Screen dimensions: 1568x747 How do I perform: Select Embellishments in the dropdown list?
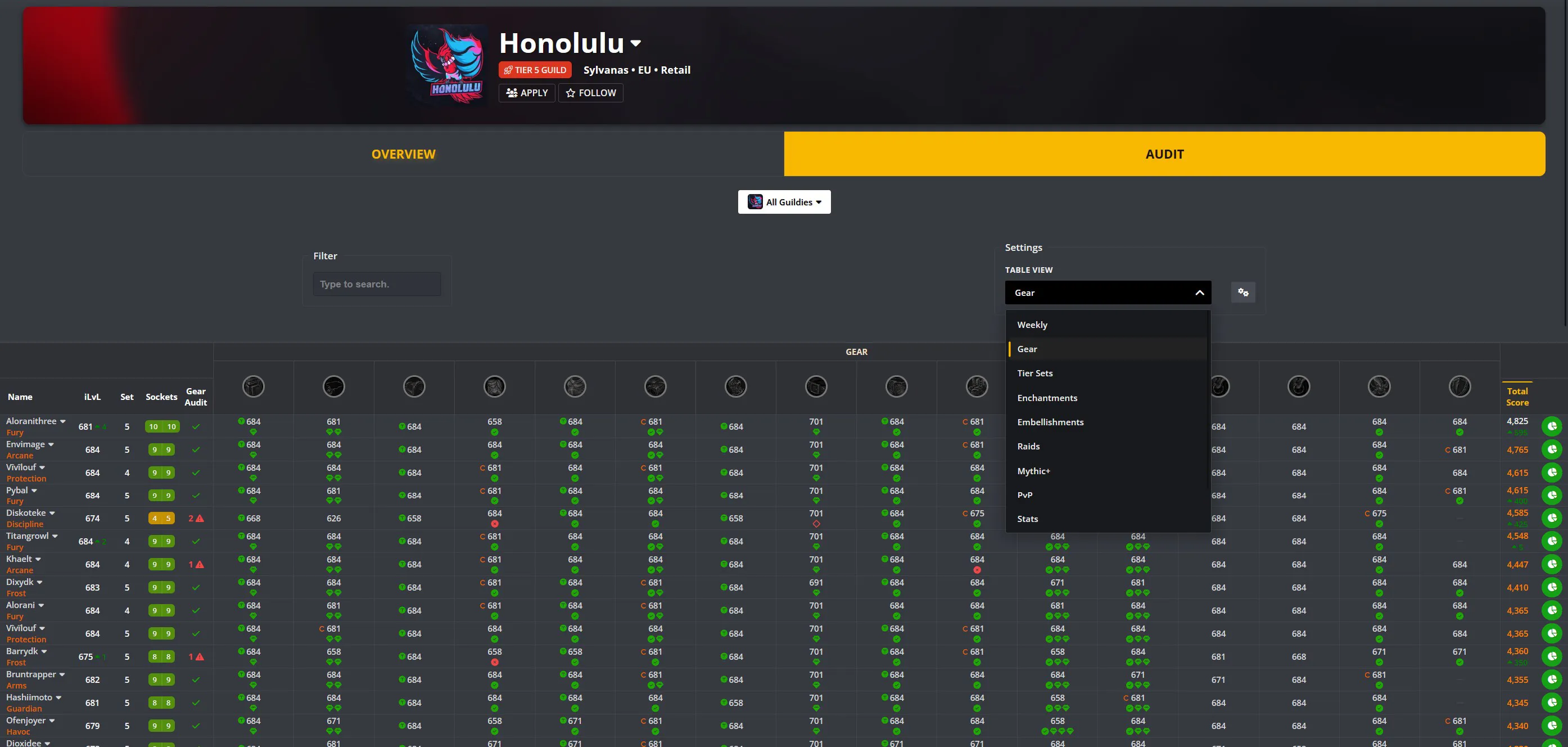tap(1106, 422)
